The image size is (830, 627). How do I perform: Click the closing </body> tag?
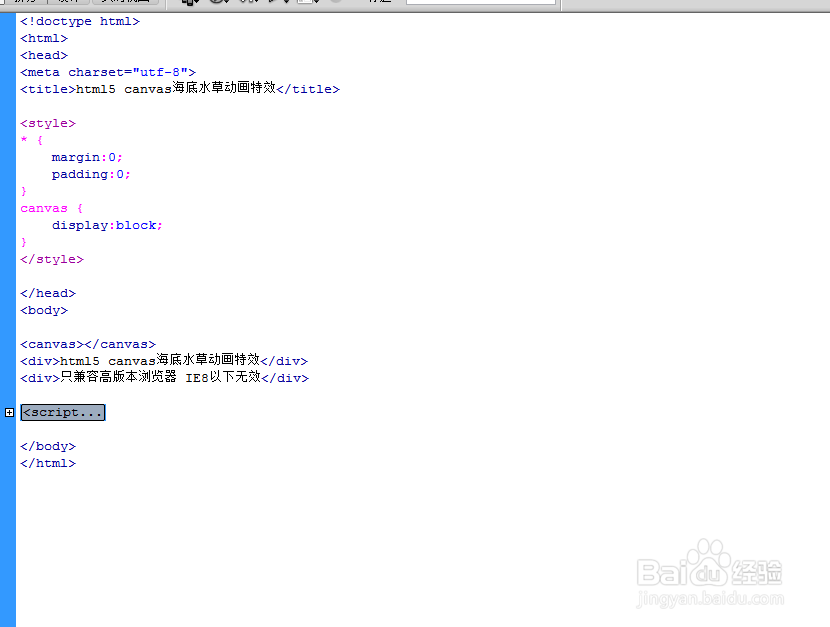tap(48, 446)
